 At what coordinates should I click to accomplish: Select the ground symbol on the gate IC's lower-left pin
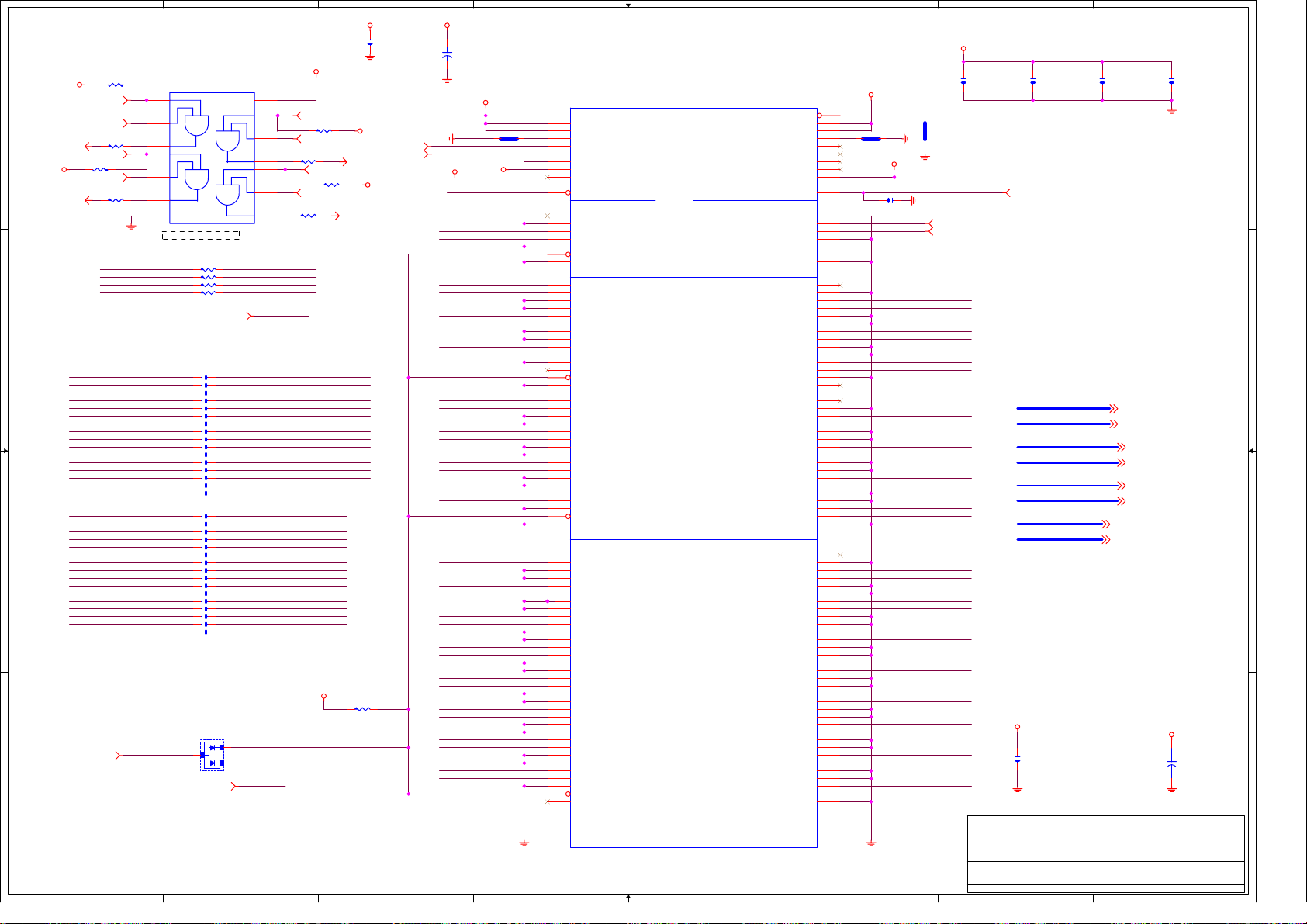click(131, 226)
